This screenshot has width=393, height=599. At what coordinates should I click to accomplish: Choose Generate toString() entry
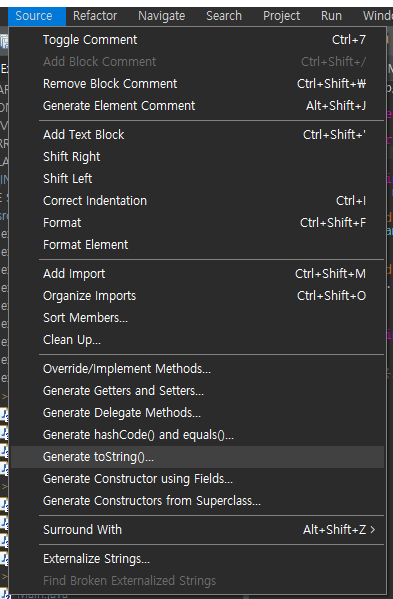point(197,457)
